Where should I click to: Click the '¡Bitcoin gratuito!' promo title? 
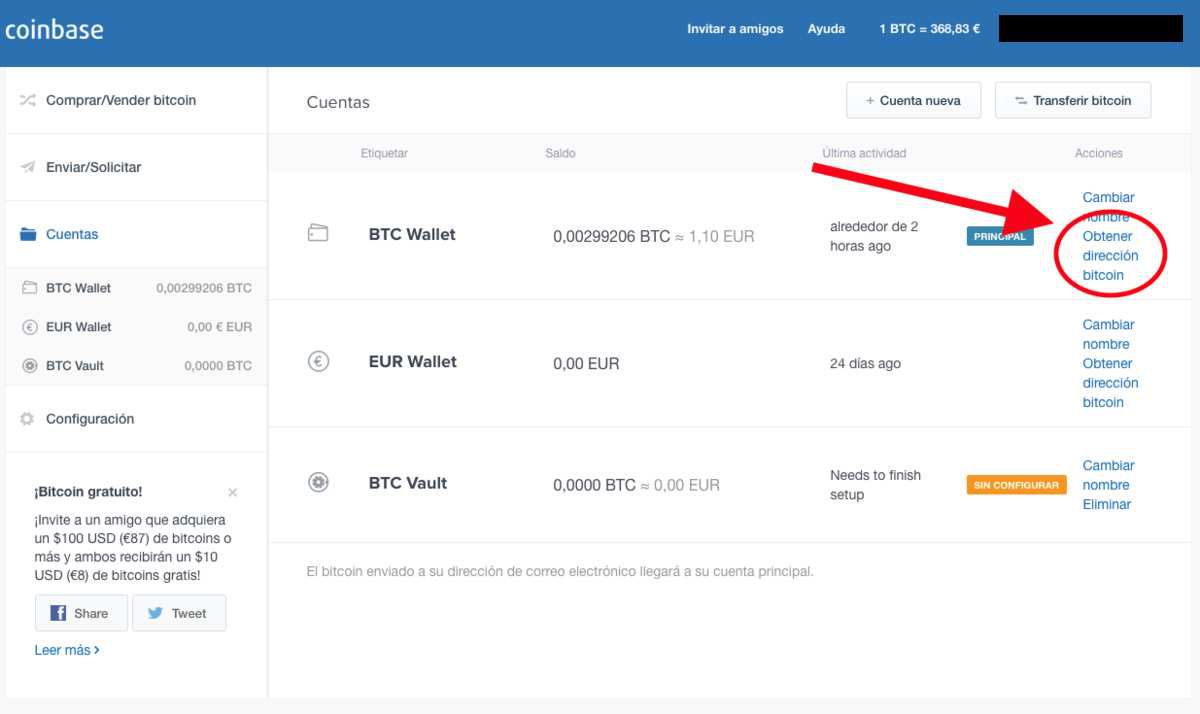click(x=88, y=492)
